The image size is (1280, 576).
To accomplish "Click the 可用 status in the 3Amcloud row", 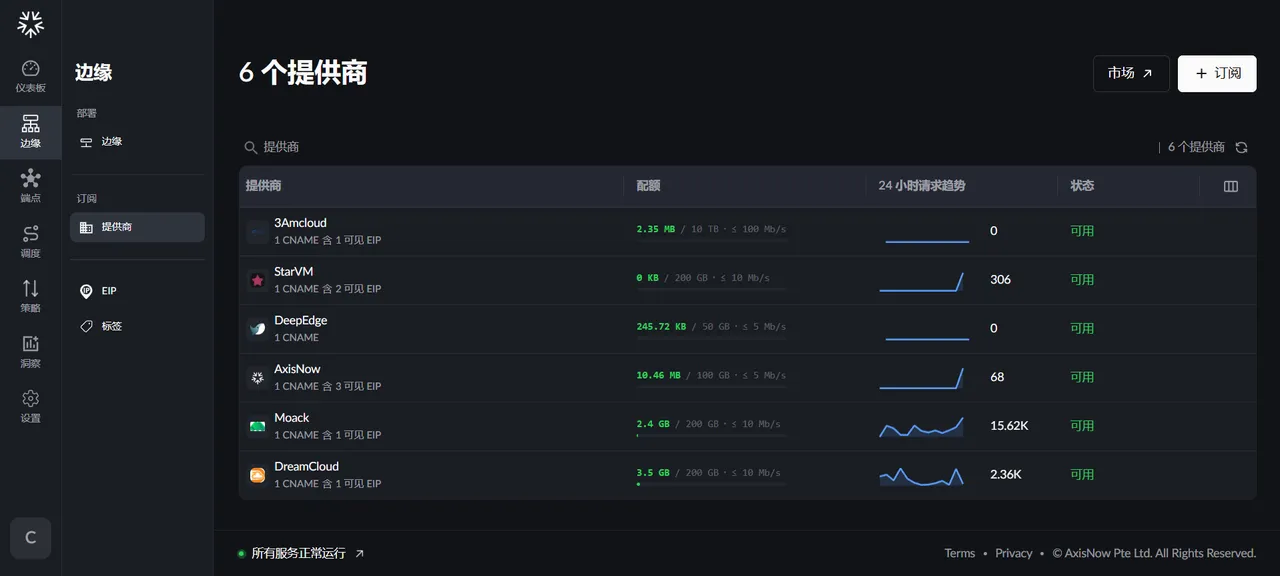I will [1082, 231].
